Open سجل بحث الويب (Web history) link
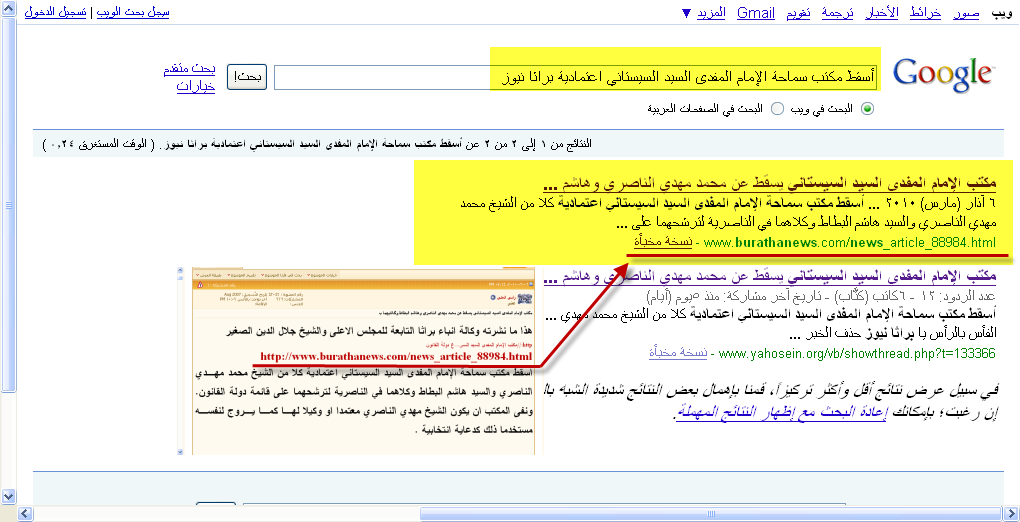Viewport: 1020px width, 522px height. click(133, 13)
